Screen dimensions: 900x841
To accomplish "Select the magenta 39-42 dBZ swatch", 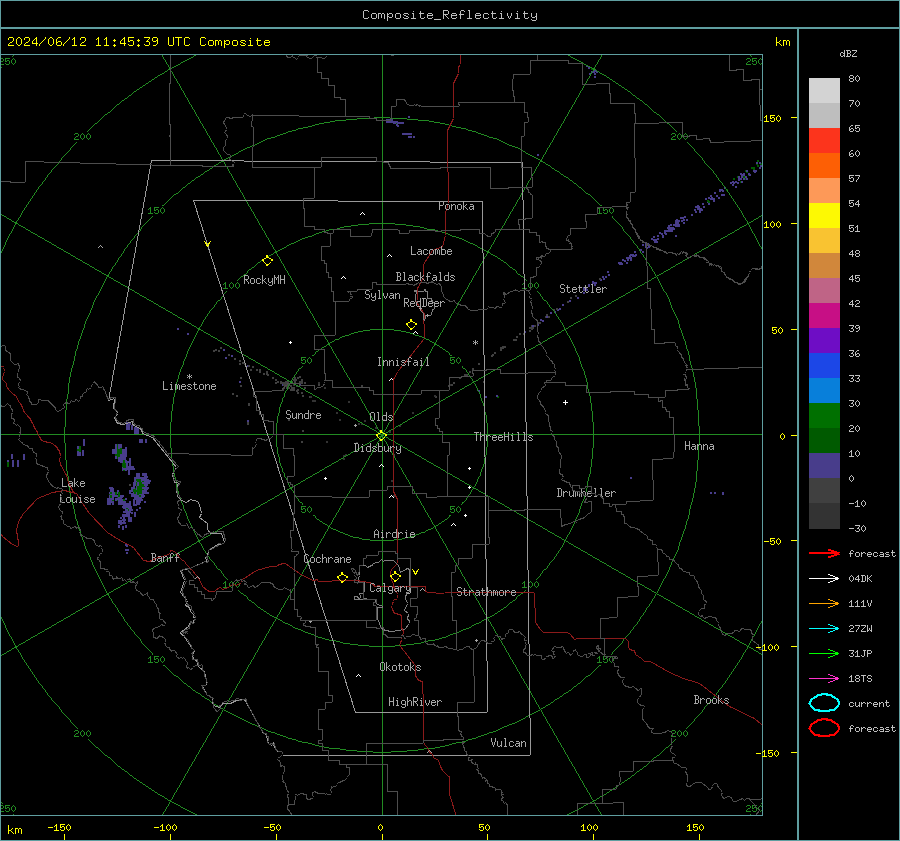I will click(824, 316).
